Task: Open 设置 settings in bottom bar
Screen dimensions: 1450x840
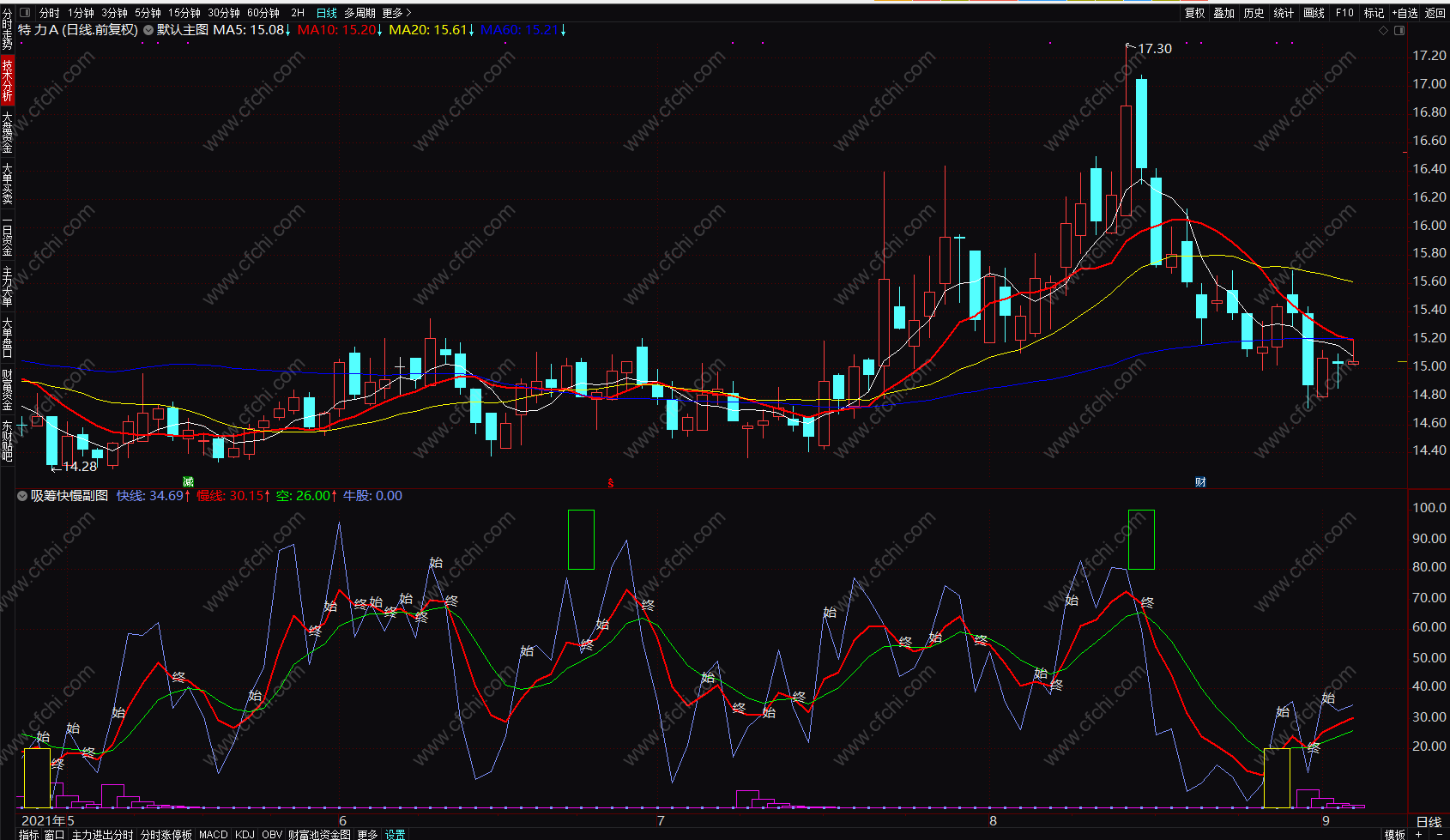Action: (x=395, y=834)
